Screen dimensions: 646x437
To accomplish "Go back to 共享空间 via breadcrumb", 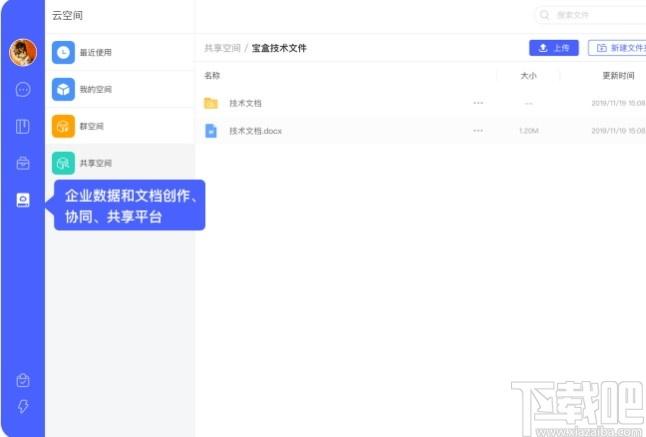I will click(x=223, y=48).
